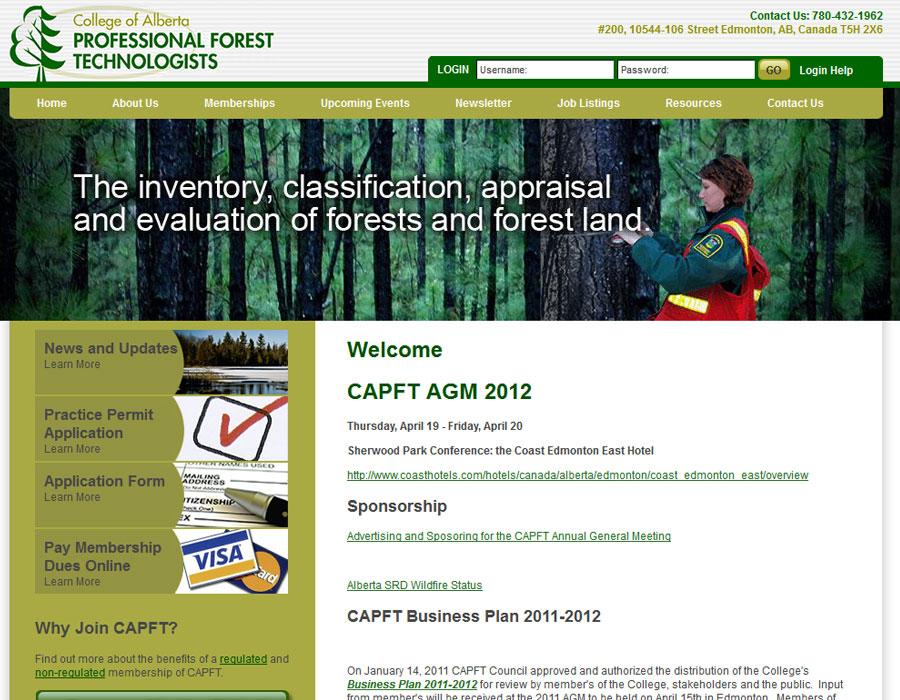Go to Contact Us in navigation bar

[x=795, y=103]
